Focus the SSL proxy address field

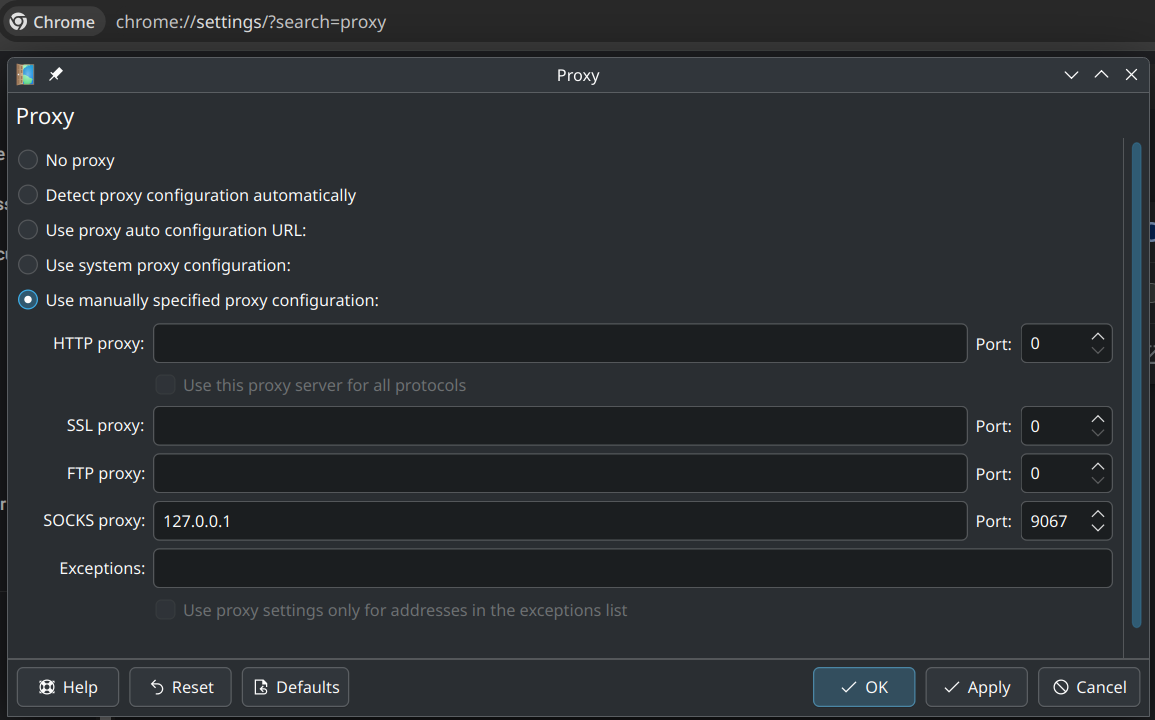(560, 426)
